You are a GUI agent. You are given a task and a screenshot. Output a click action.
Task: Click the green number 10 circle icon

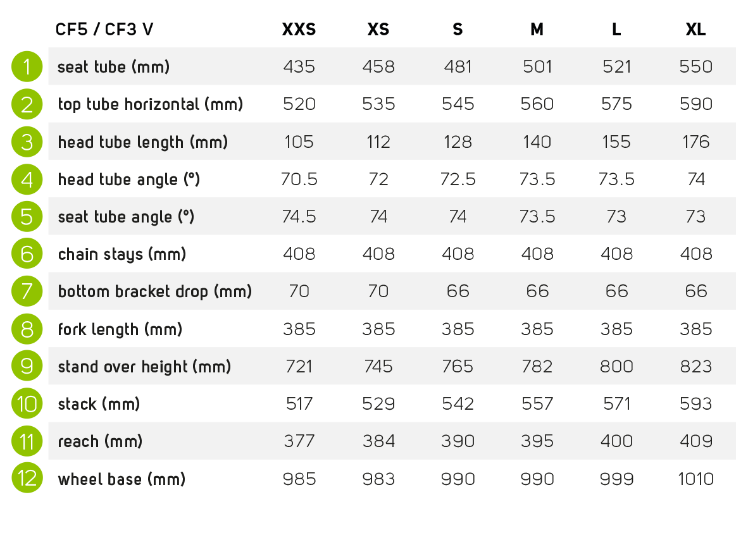pos(27,403)
